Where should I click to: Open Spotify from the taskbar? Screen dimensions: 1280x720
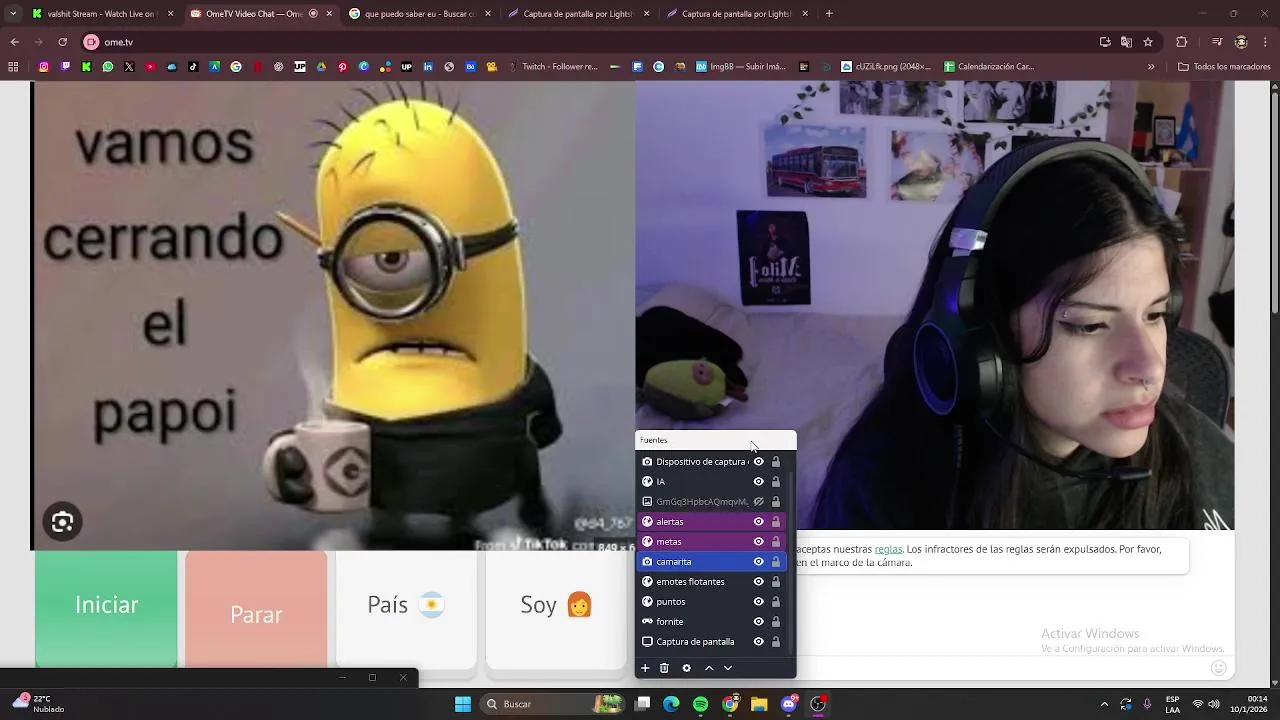click(700, 704)
